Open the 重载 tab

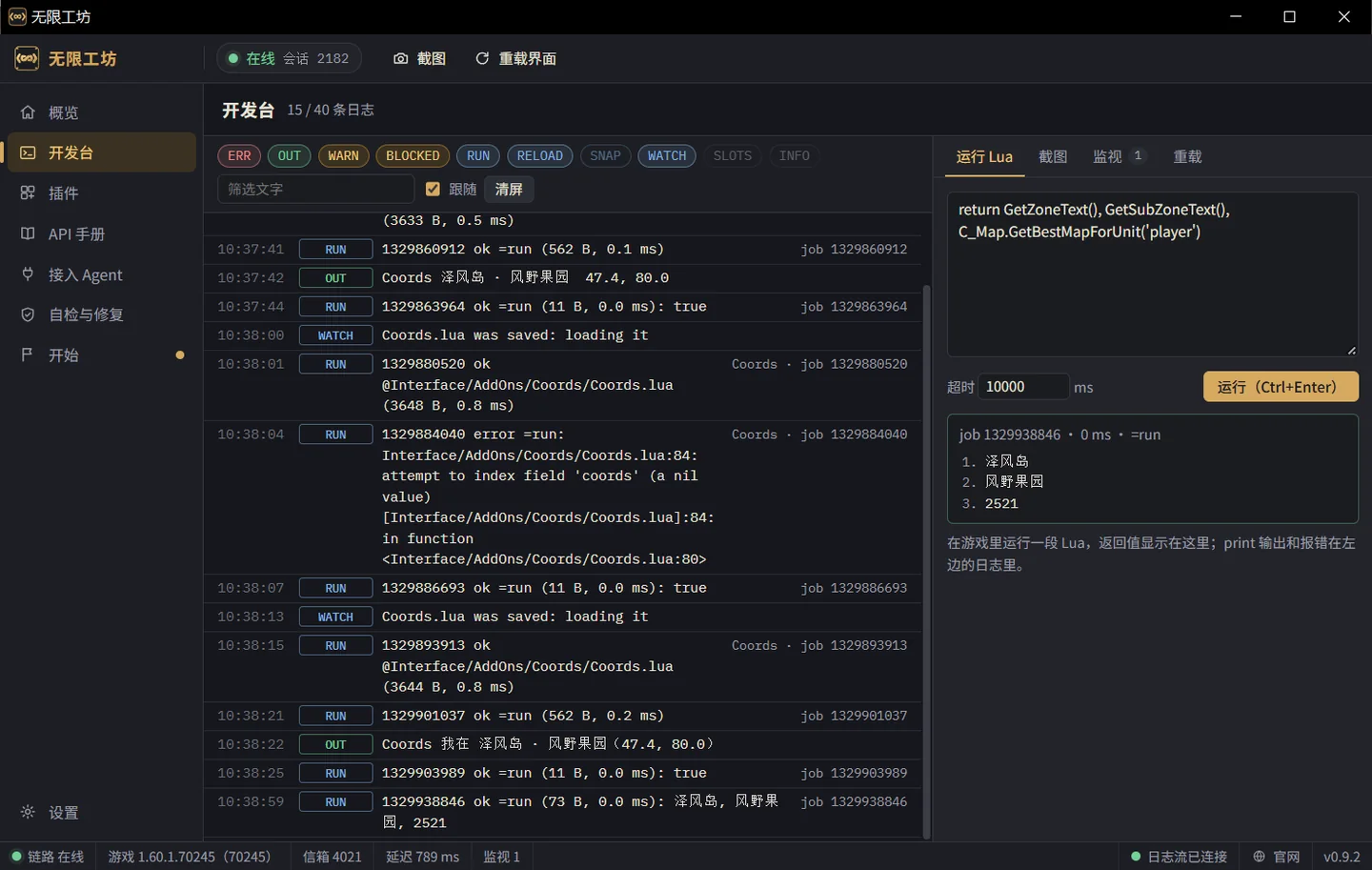[x=1187, y=156]
